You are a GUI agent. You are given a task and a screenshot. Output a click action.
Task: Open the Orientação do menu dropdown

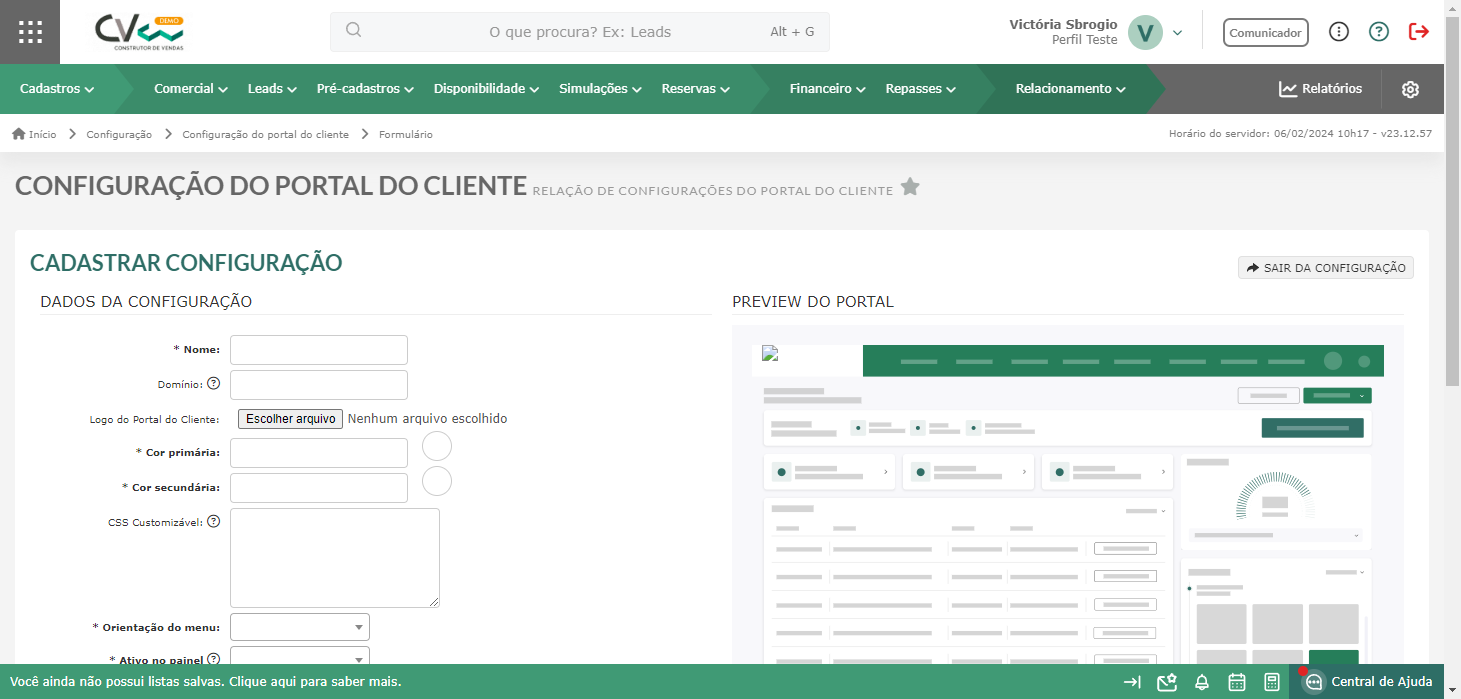(300, 627)
